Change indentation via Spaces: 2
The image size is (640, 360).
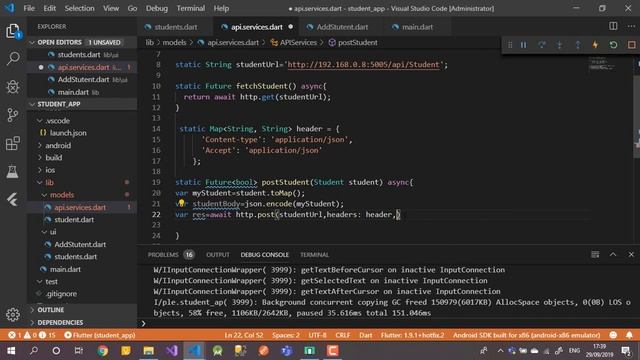[x=286, y=335]
